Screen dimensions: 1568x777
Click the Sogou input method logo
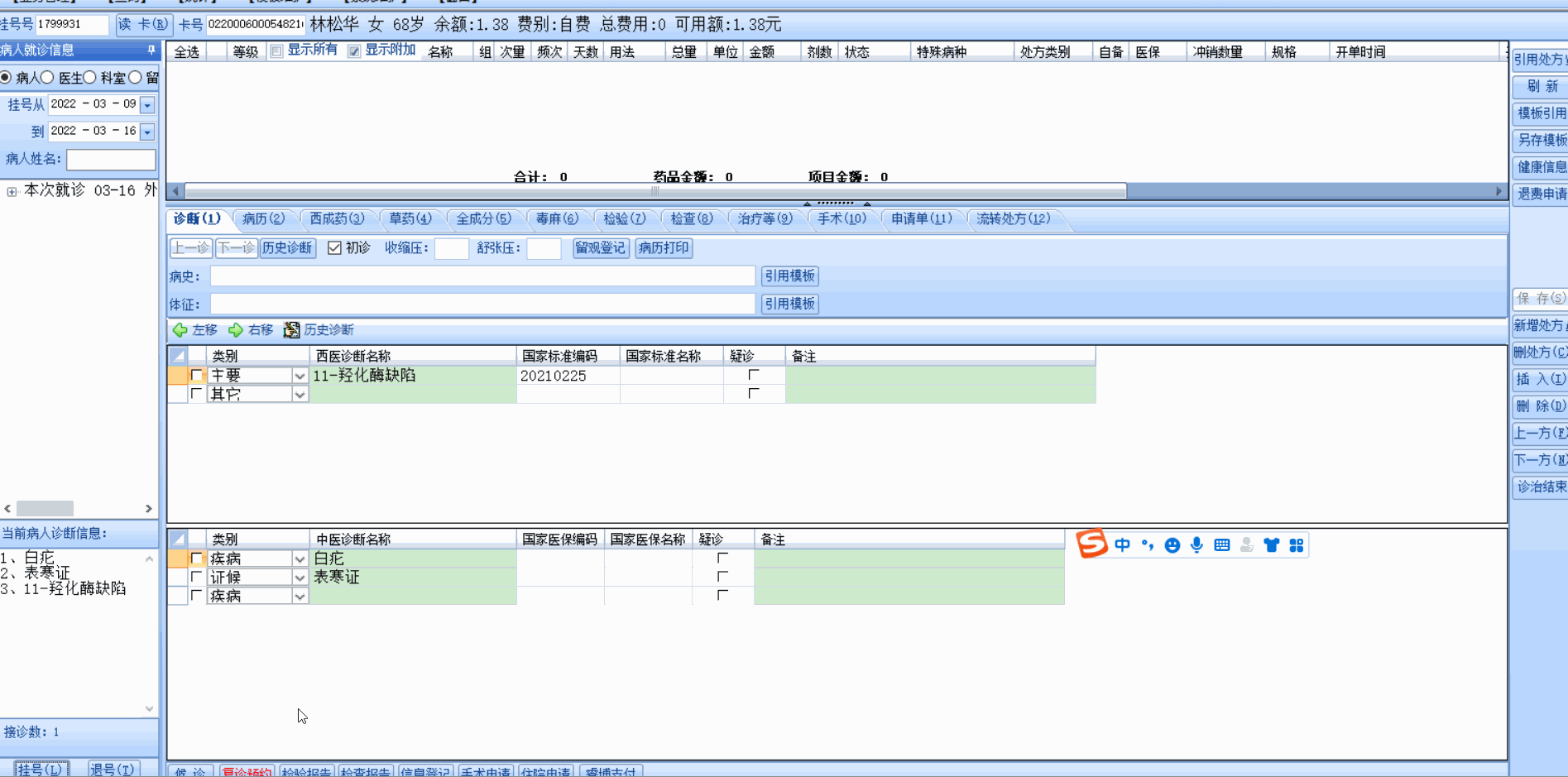1091,544
